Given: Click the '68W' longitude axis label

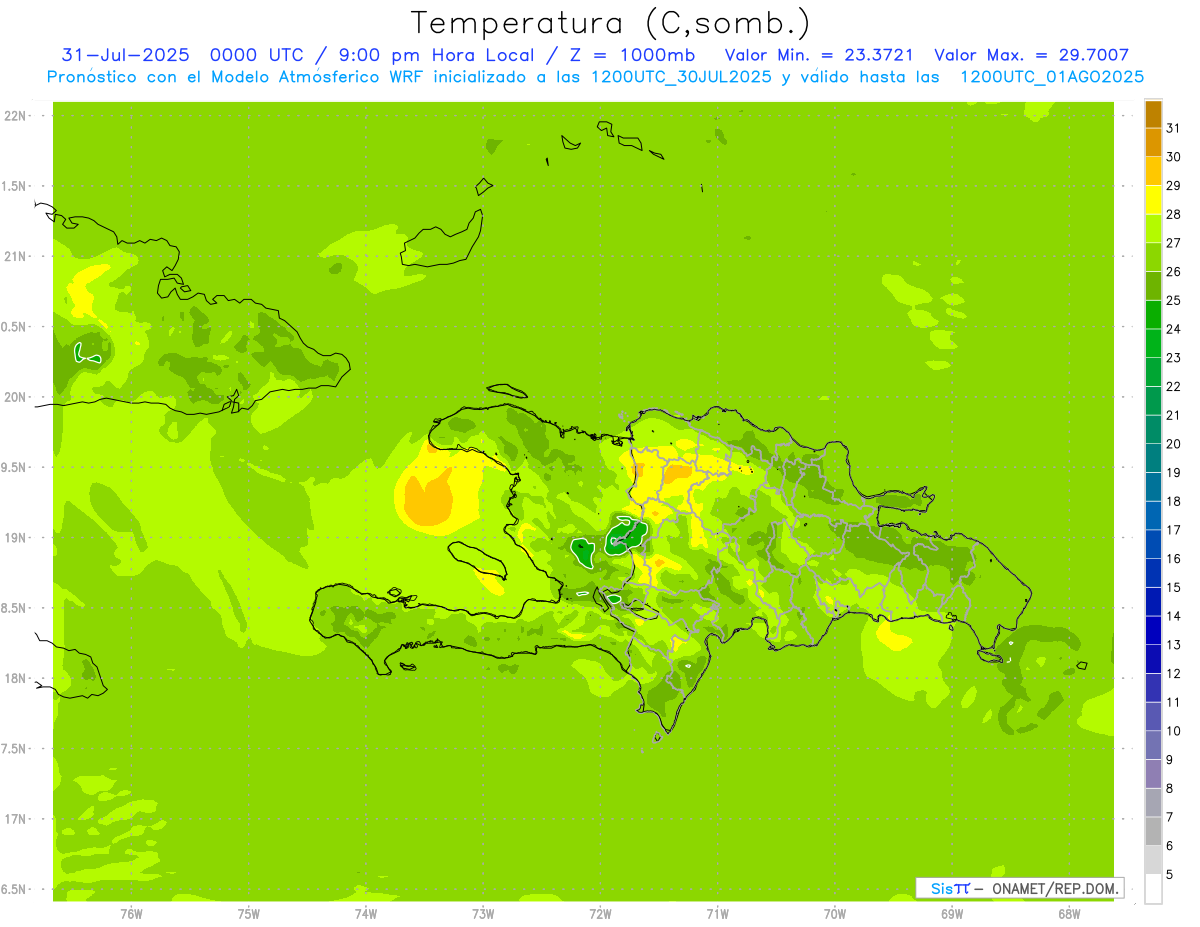Looking at the screenshot, I should (1069, 914).
